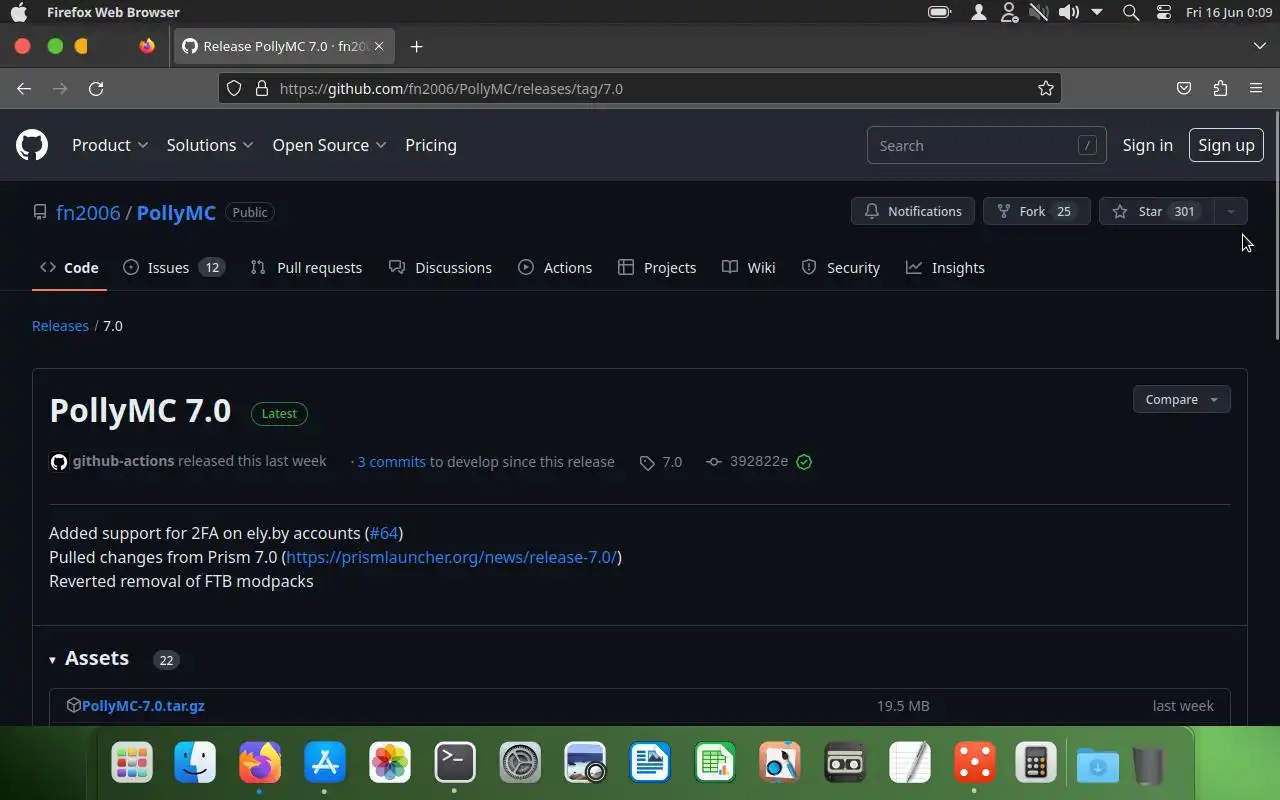Open the Compare dropdown button

(1181, 399)
